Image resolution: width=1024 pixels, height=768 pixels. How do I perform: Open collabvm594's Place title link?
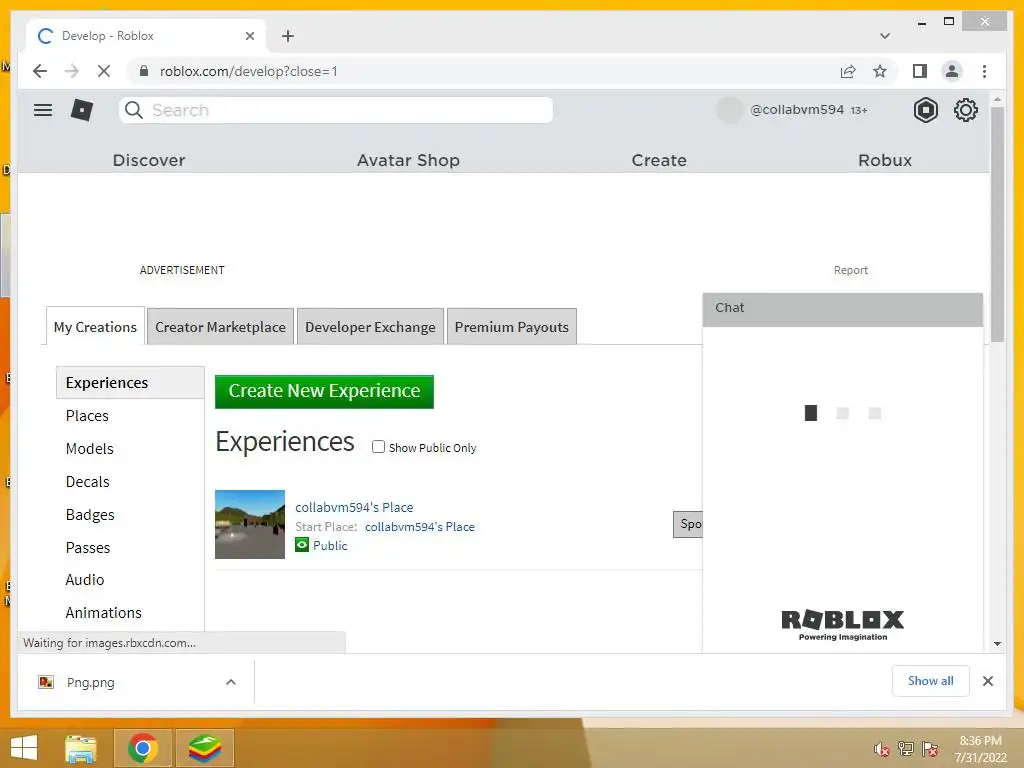[354, 507]
